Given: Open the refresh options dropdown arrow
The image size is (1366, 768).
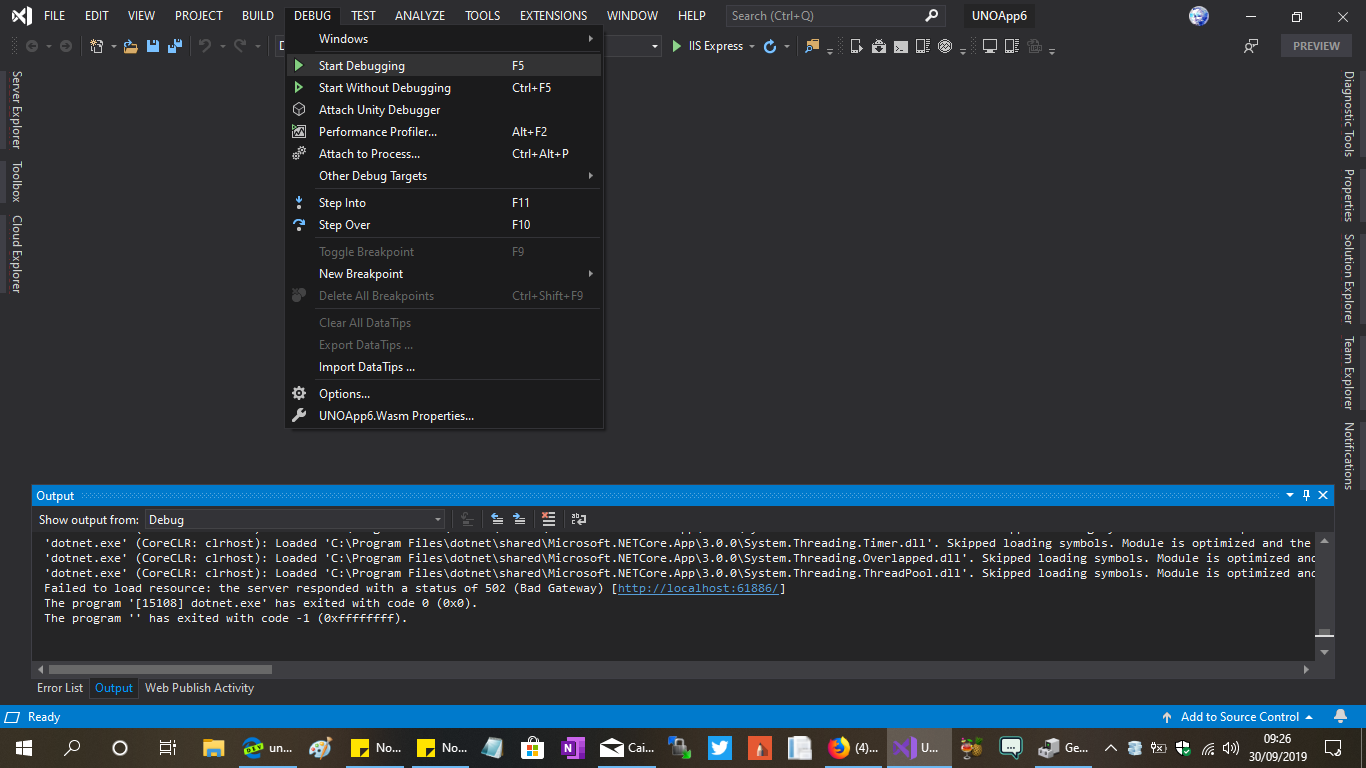Looking at the screenshot, I should point(787,47).
